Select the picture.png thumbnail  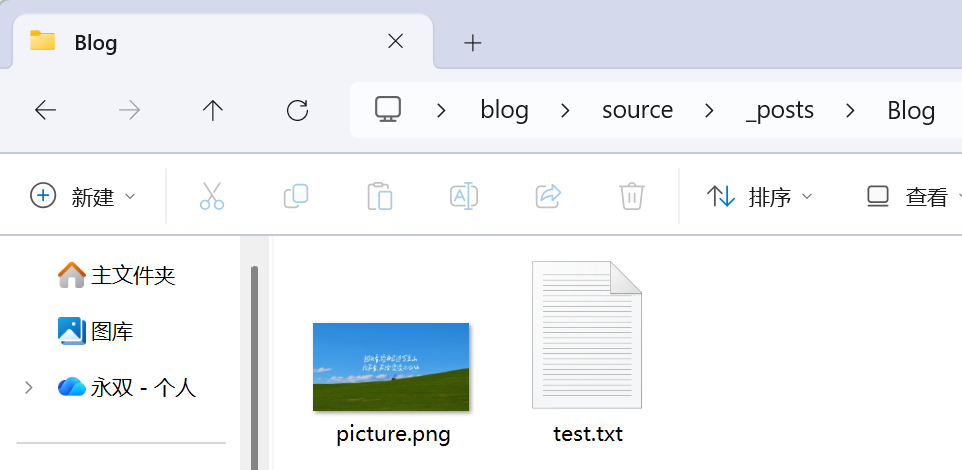click(391, 367)
